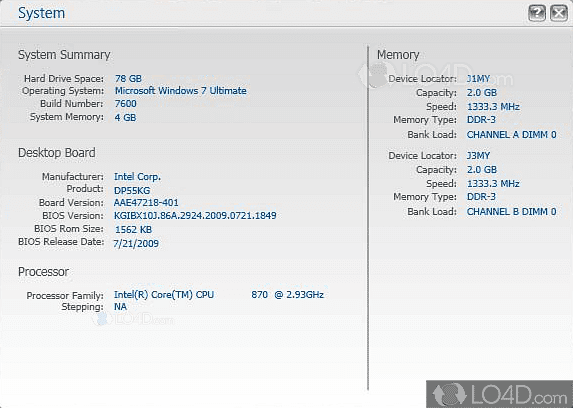Viewport: 573px width, 408px height.
Task: Select J1MY module's 1333.3 MHz speed
Action: 493,107
